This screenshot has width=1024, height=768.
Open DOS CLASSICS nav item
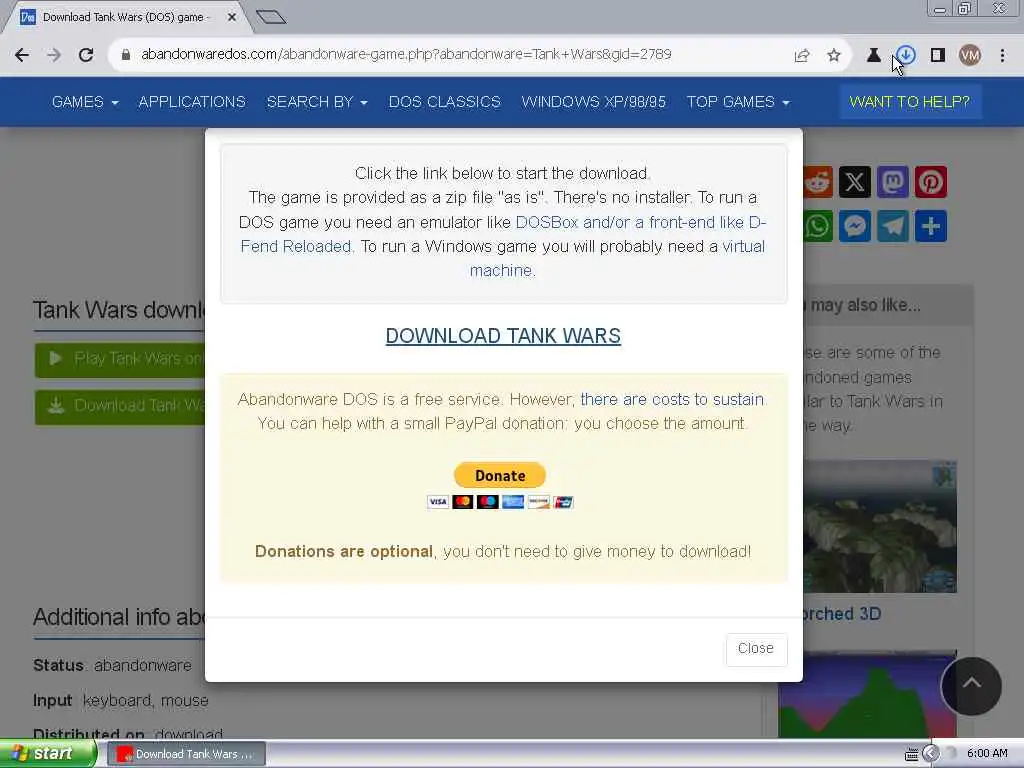click(445, 102)
